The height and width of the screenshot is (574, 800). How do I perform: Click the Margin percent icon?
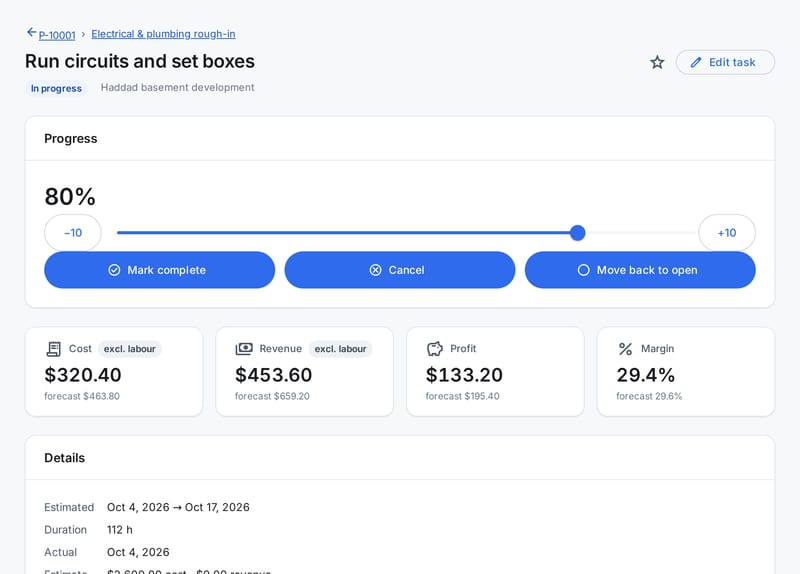pyautogui.click(x=626, y=349)
